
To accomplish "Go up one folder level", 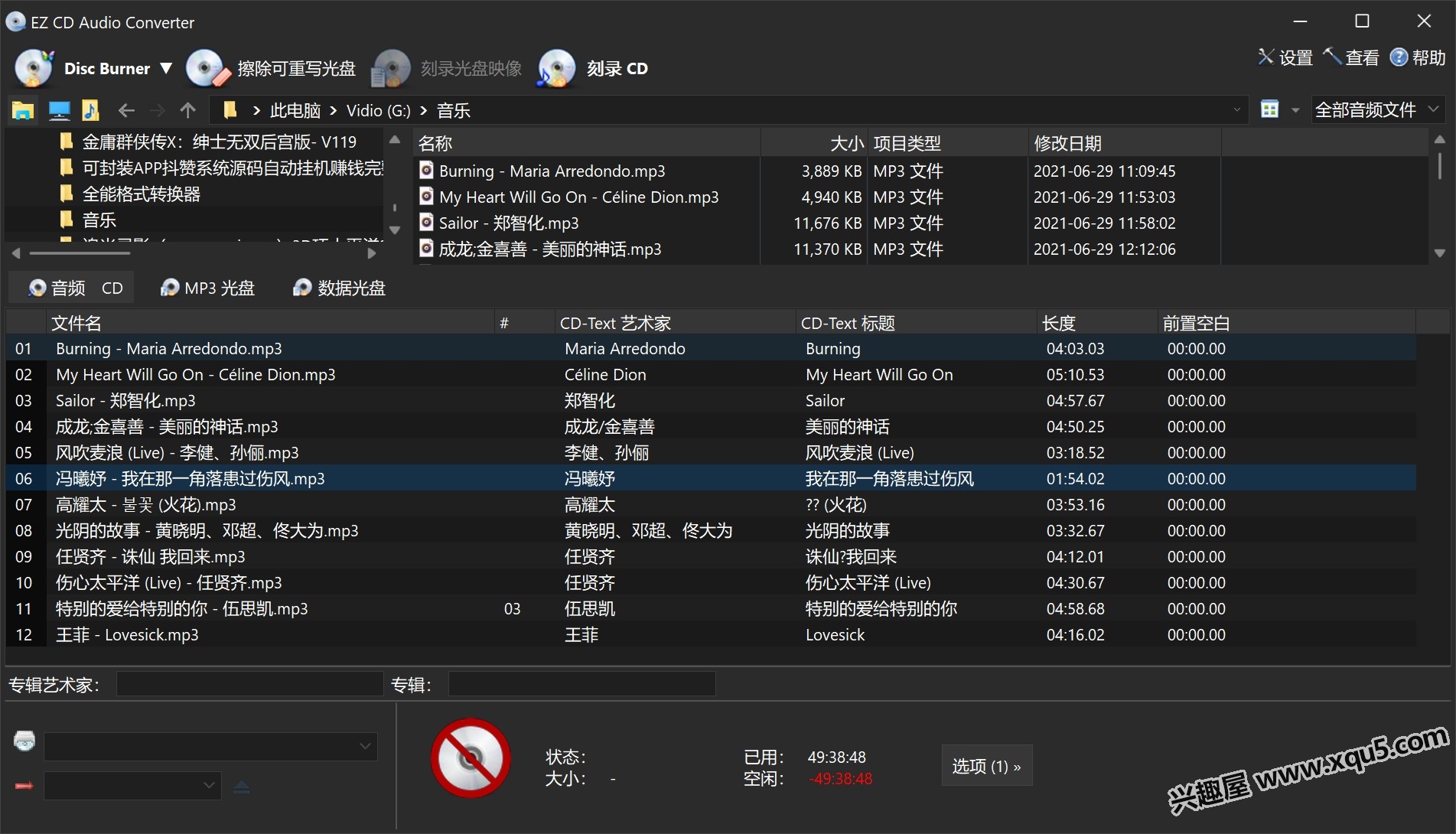I will pos(187,110).
